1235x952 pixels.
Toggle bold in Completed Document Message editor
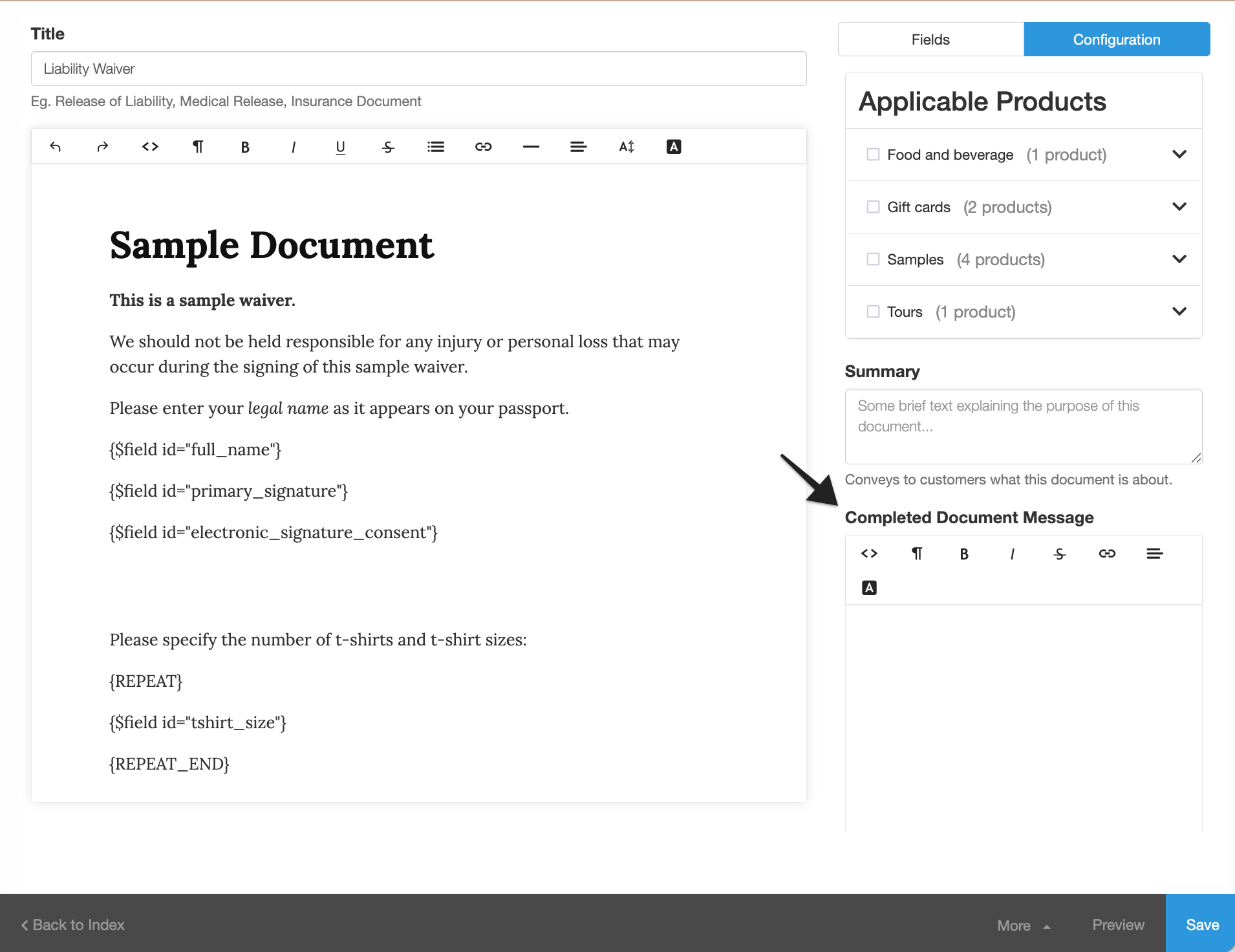click(x=964, y=554)
